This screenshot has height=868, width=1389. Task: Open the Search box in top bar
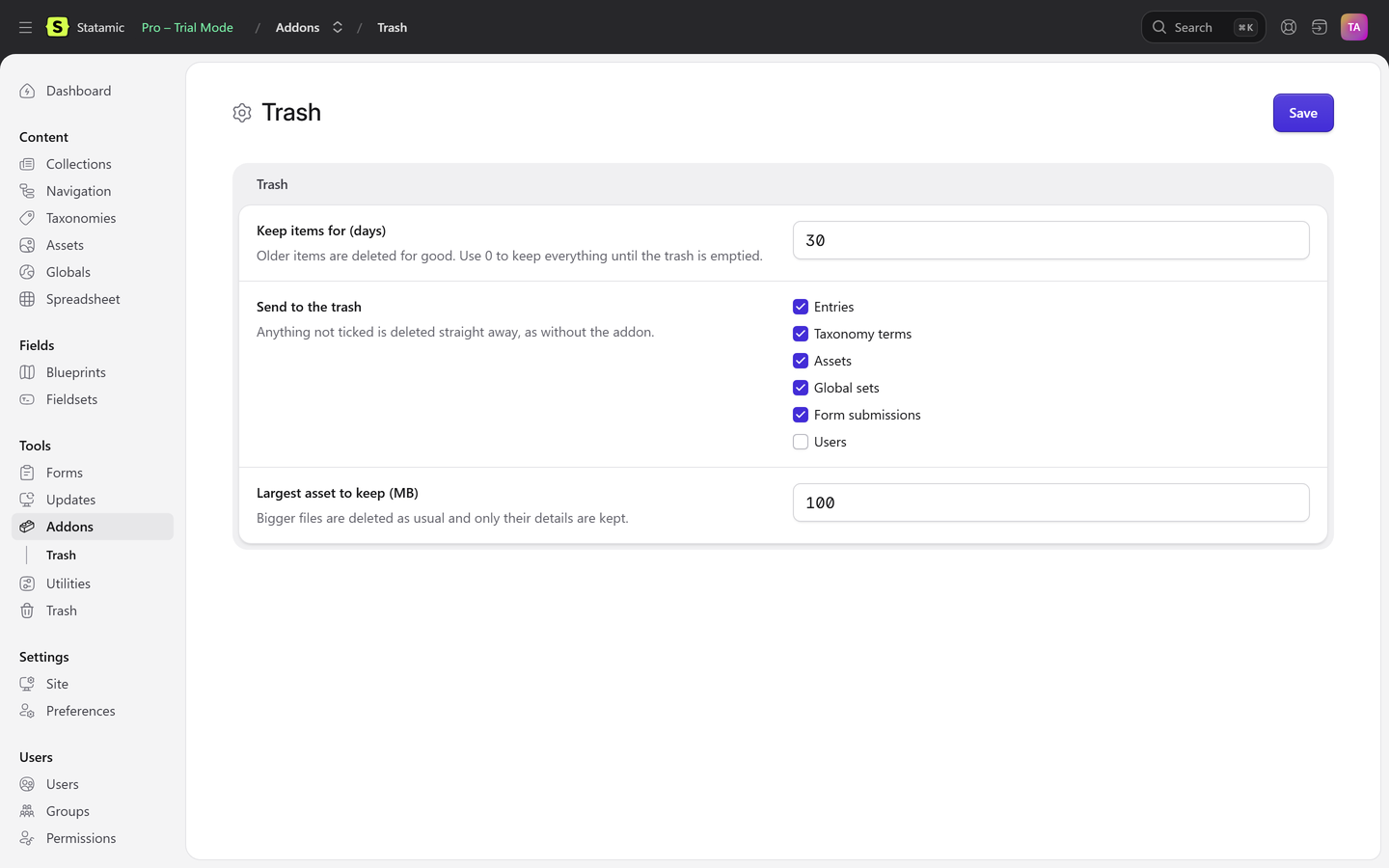click(1203, 27)
